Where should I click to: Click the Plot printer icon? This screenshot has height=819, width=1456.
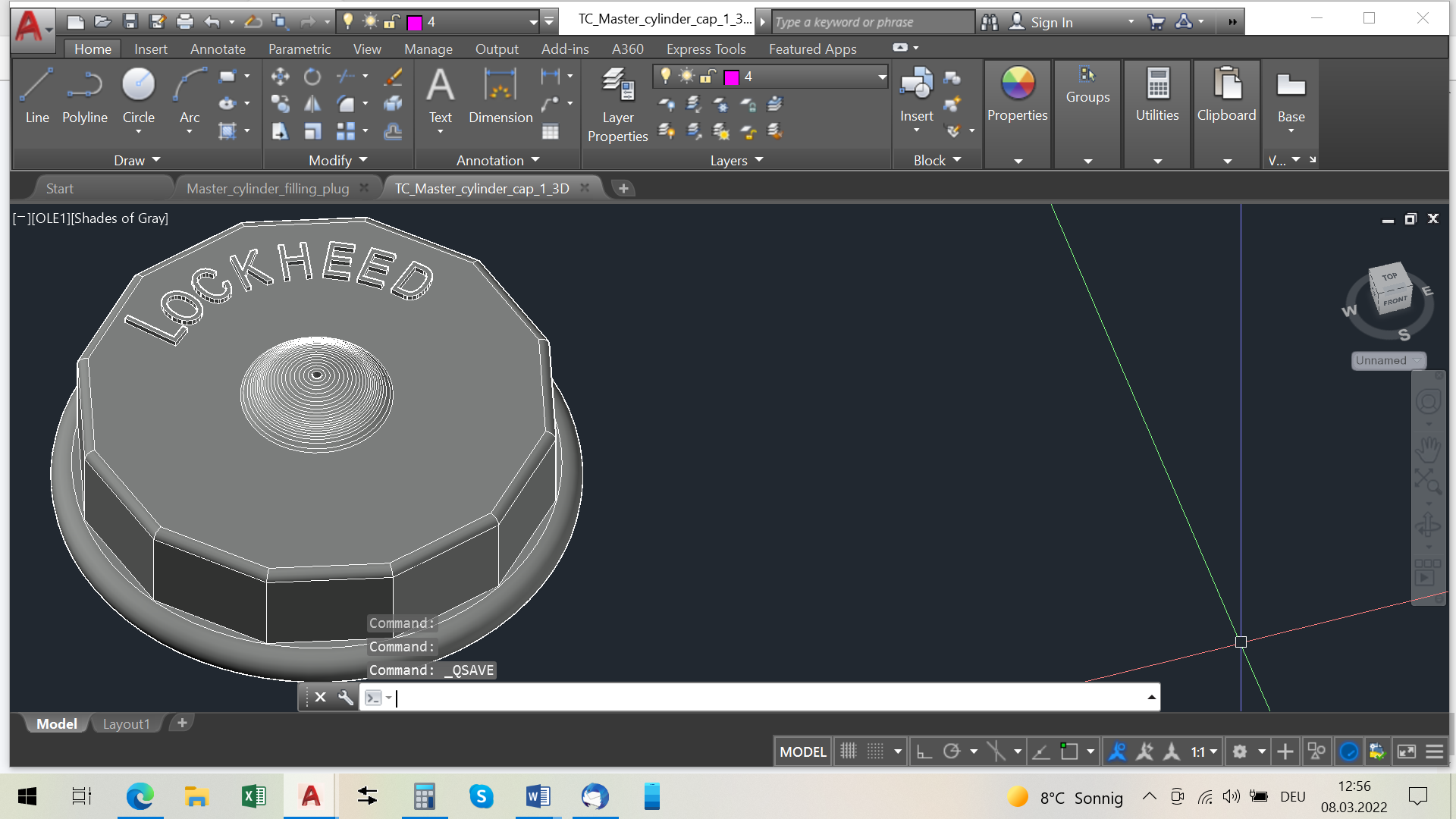coord(184,22)
